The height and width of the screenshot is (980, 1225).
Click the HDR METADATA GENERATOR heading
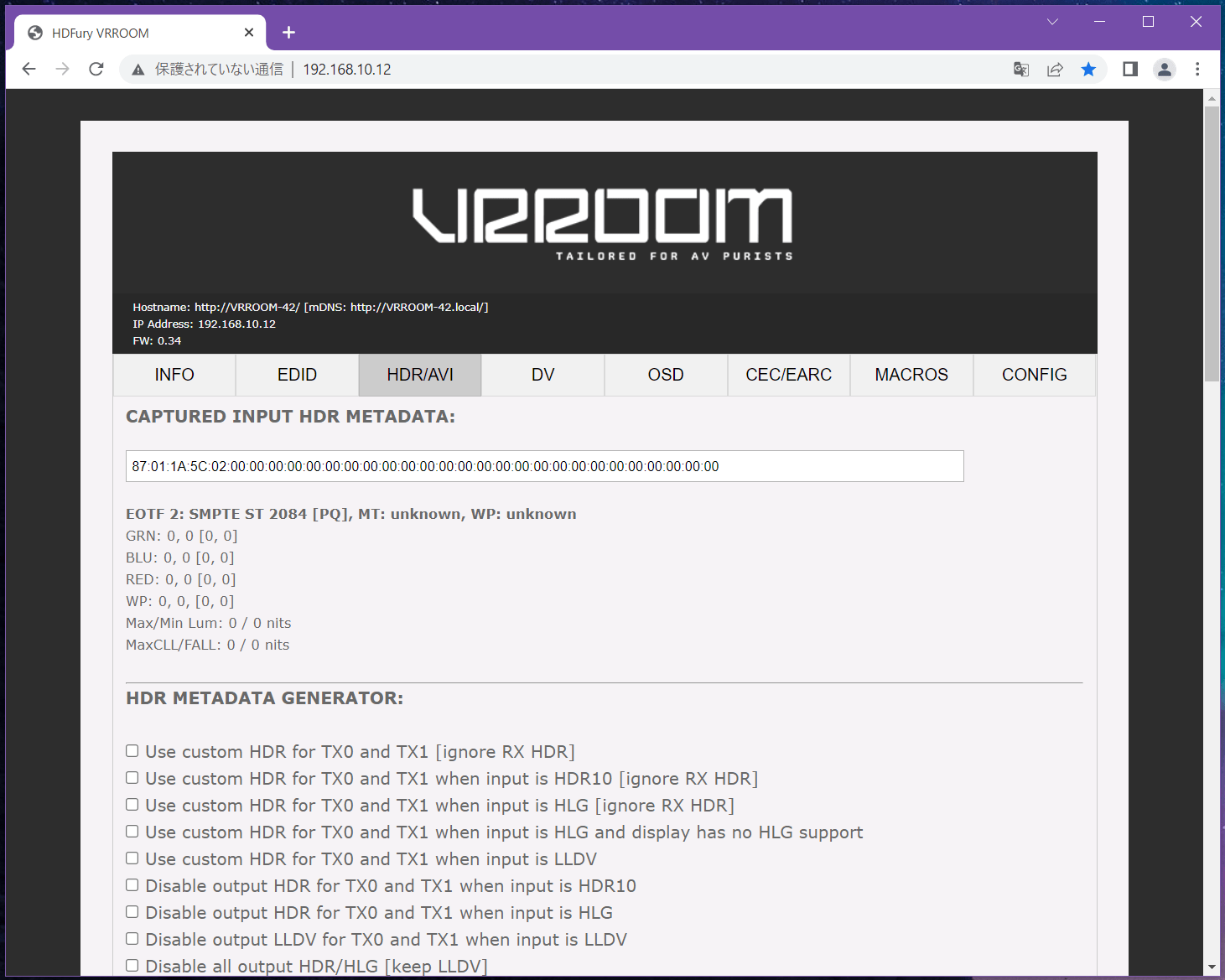click(265, 698)
